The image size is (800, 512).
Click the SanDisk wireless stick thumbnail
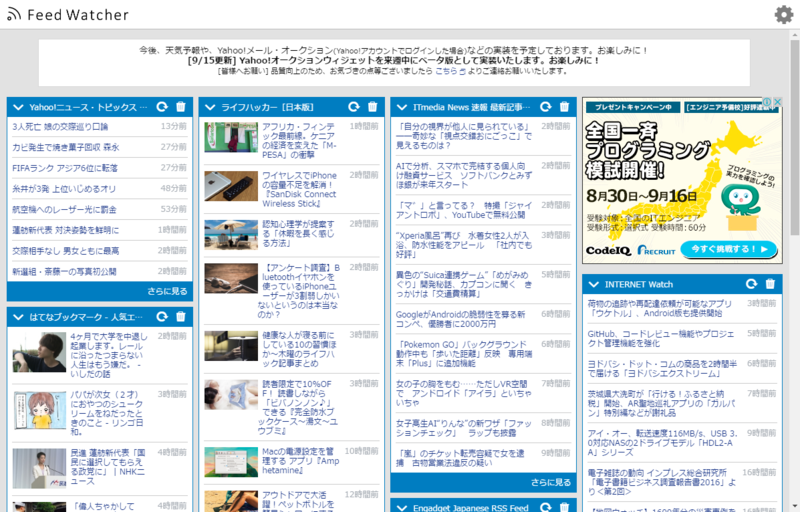231,186
